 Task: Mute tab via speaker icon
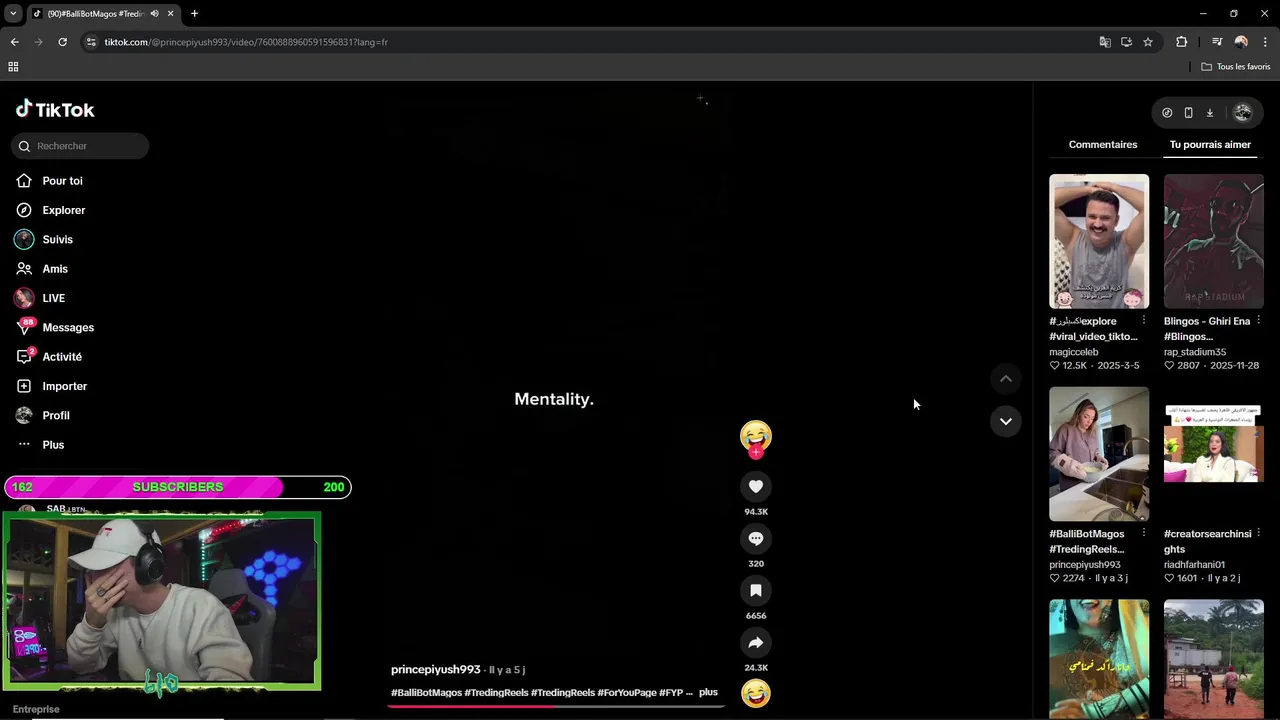[154, 14]
